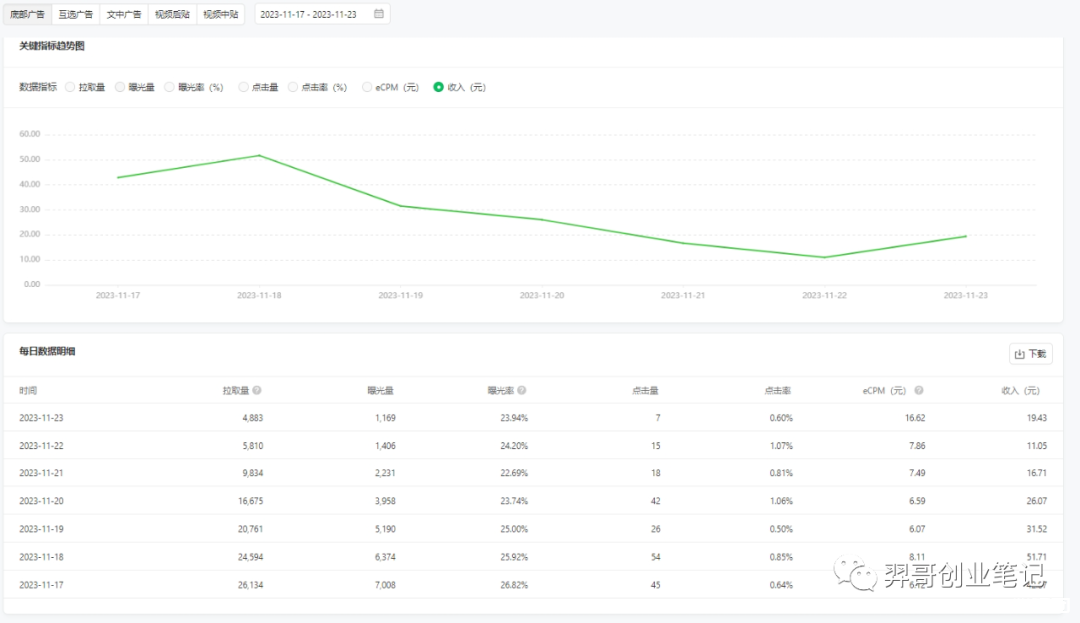
Task: Switch to the 视频中贴 tab
Action: (221, 14)
